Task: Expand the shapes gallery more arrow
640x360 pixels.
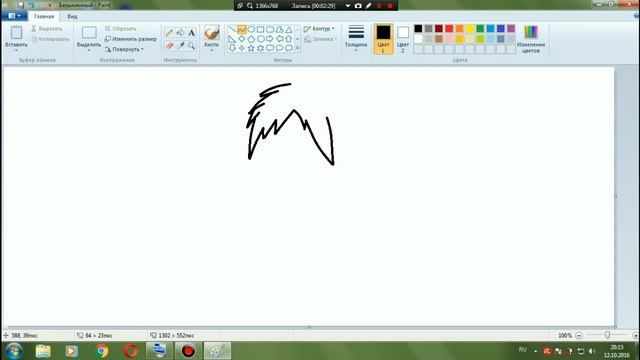Action: point(298,49)
